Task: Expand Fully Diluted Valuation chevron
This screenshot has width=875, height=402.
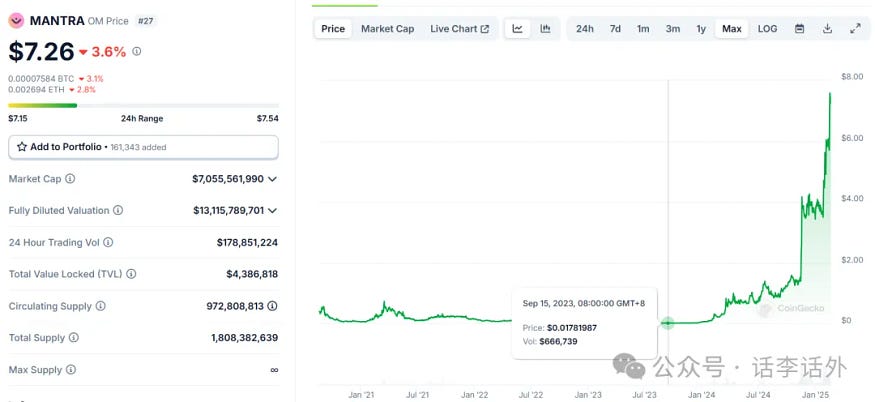Action: (x=272, y=211)
